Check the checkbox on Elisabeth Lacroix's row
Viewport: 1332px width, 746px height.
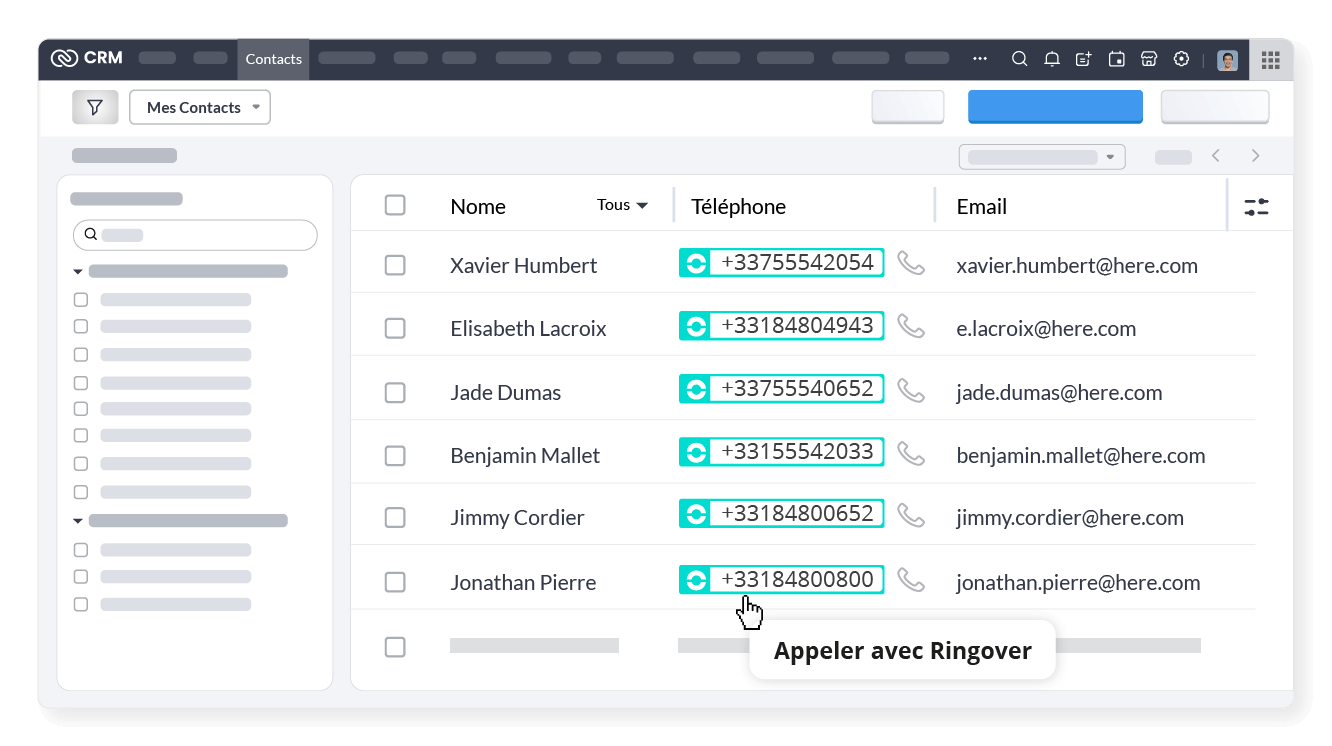click(395, 328)
